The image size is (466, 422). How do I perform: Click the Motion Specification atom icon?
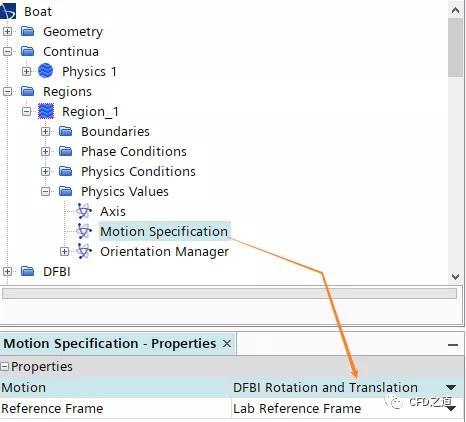pyautogui.click(x=84, y=231)
